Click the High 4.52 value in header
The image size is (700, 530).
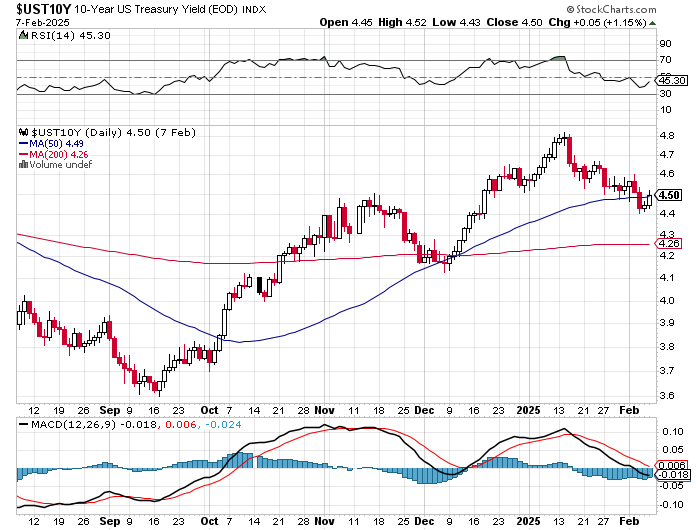(402, 22)
